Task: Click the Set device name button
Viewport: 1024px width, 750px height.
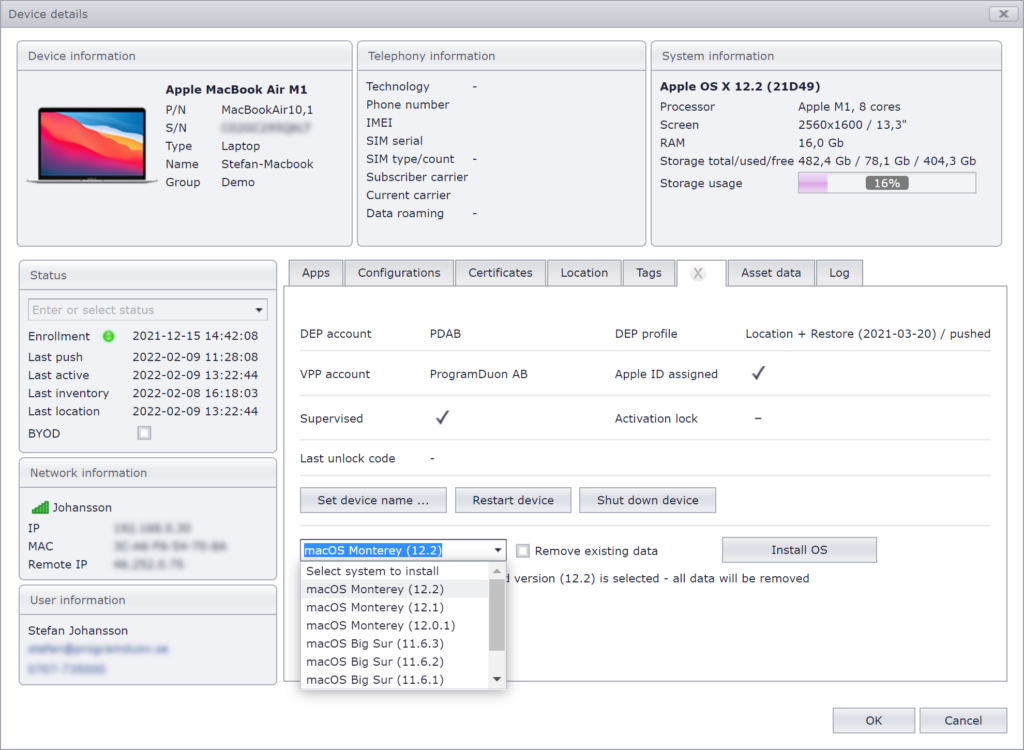Action: click(x=374, y=500)
